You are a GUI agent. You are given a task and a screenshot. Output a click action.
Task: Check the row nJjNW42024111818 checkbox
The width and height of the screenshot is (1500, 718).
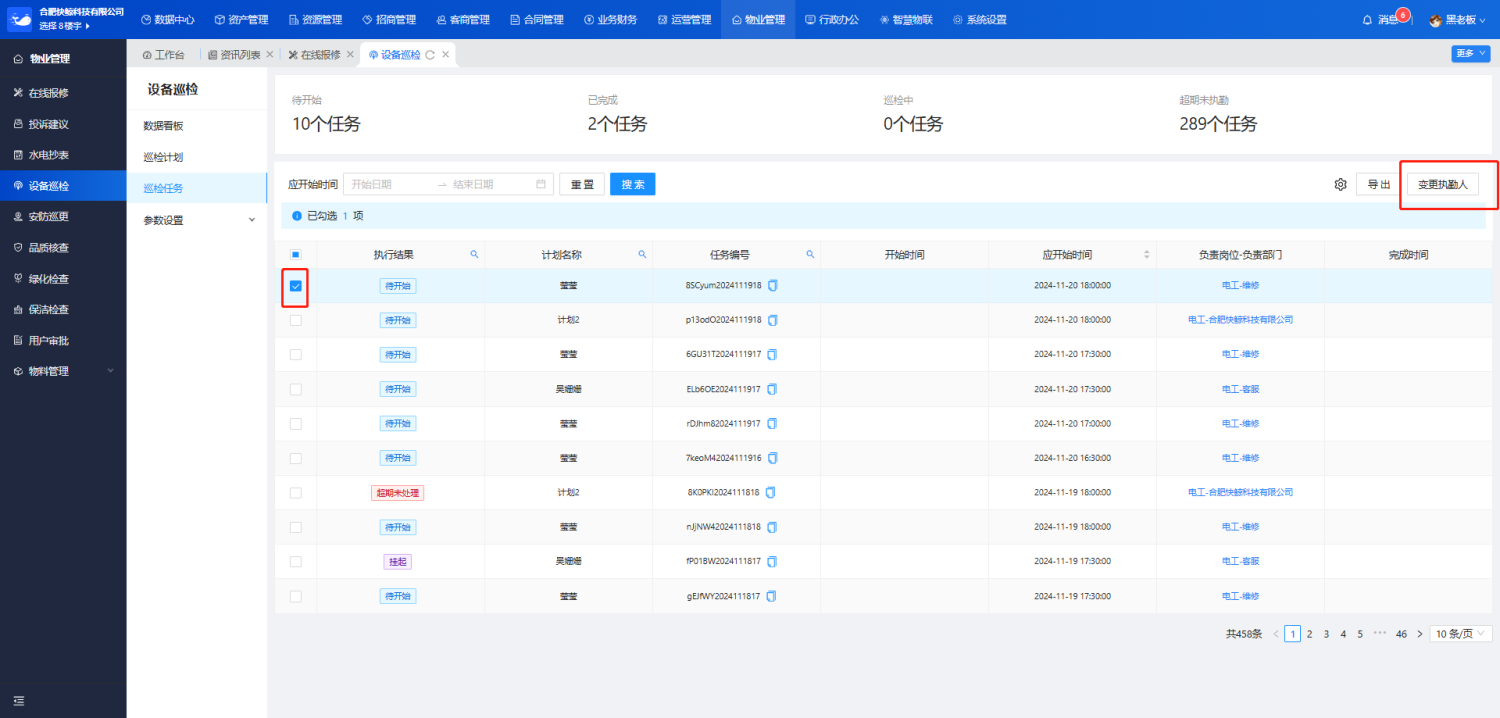click(x=295, y=527)
